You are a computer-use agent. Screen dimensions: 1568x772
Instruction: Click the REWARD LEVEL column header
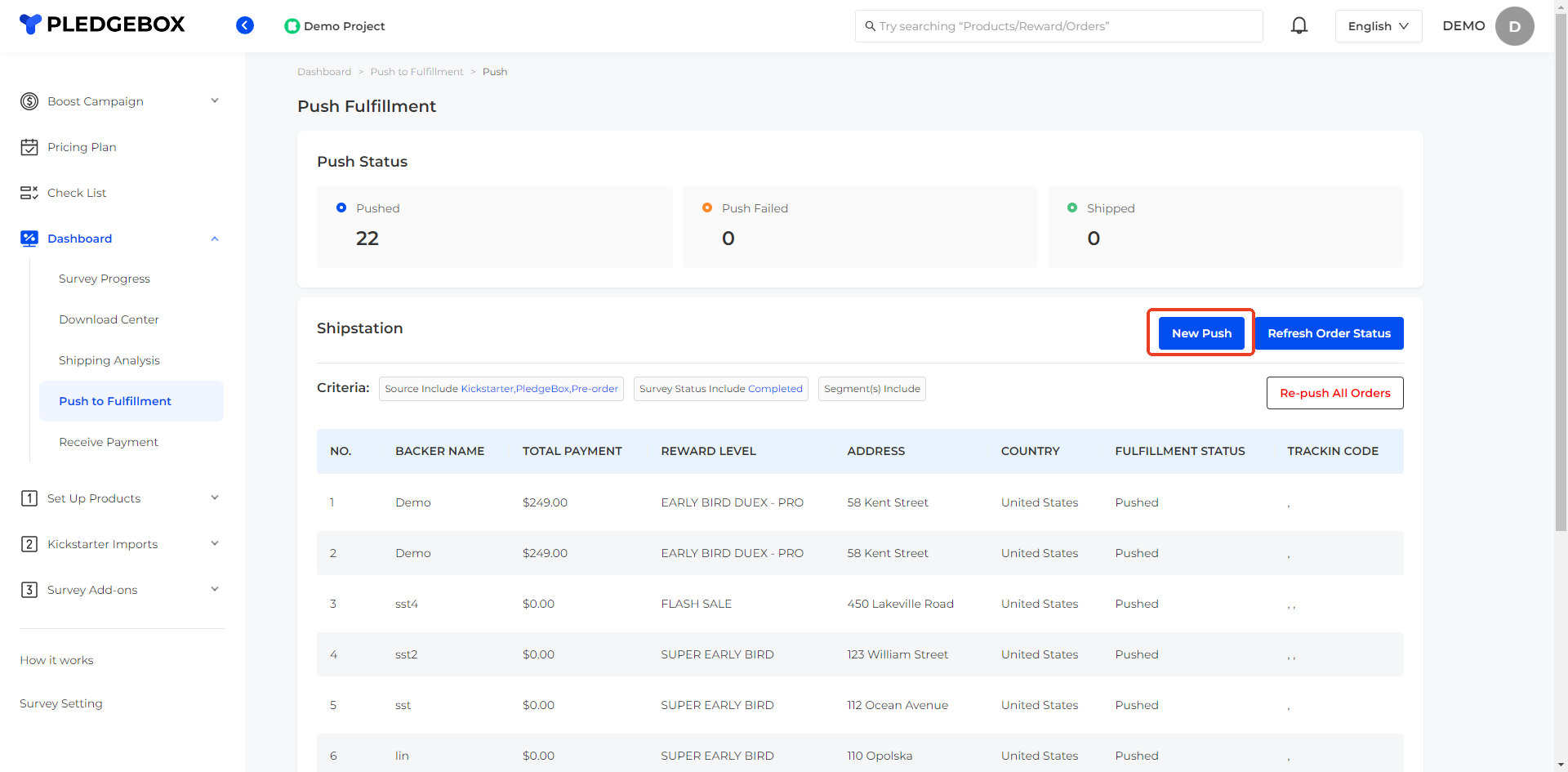(708, 451)
